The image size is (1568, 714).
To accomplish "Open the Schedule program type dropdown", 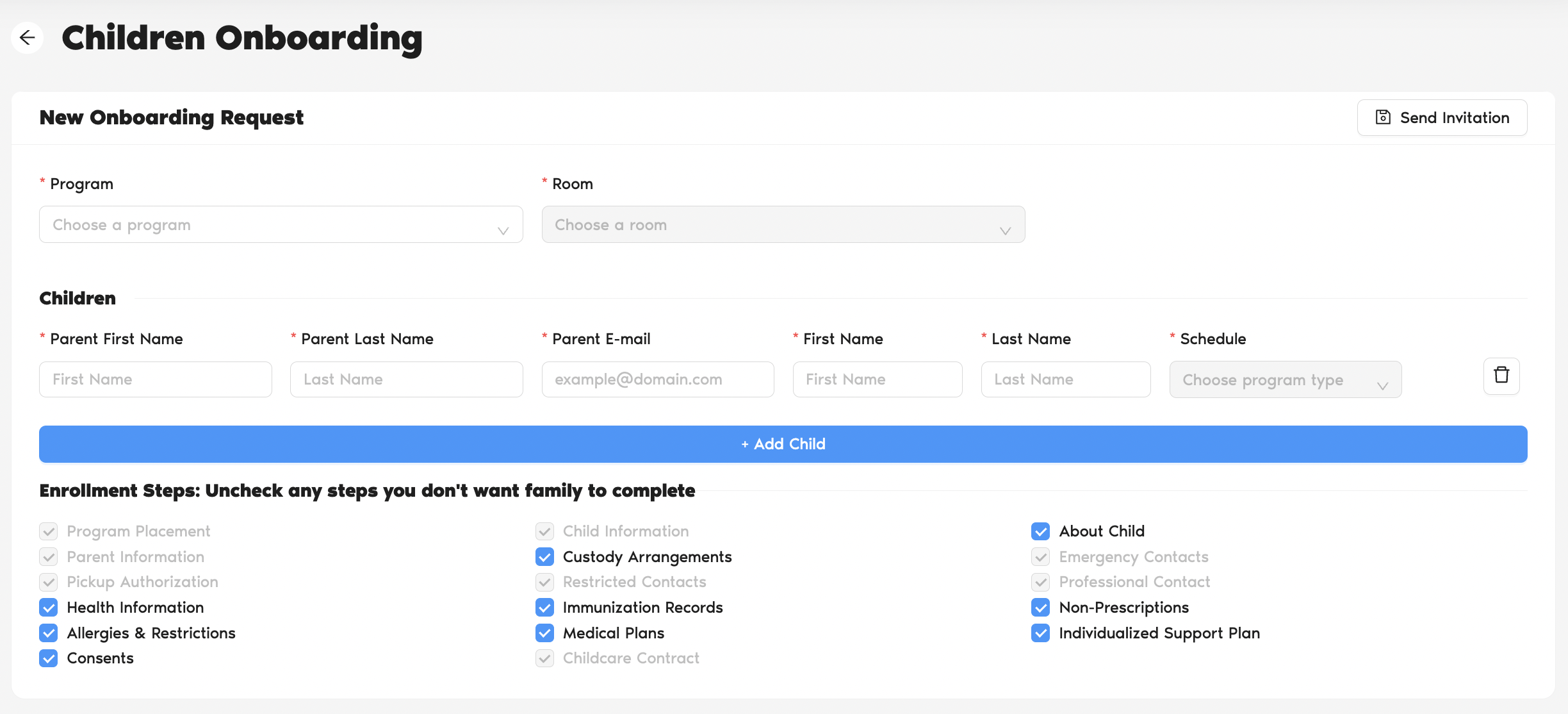I will 1285,379.
